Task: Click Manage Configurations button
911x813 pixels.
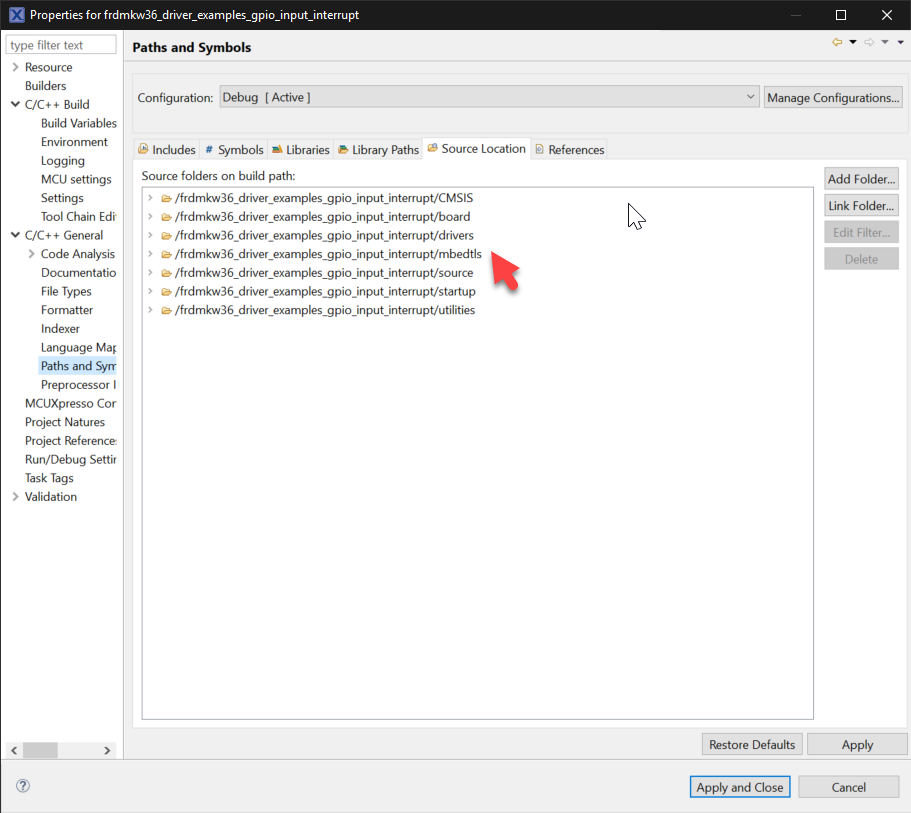Action: 833,98
